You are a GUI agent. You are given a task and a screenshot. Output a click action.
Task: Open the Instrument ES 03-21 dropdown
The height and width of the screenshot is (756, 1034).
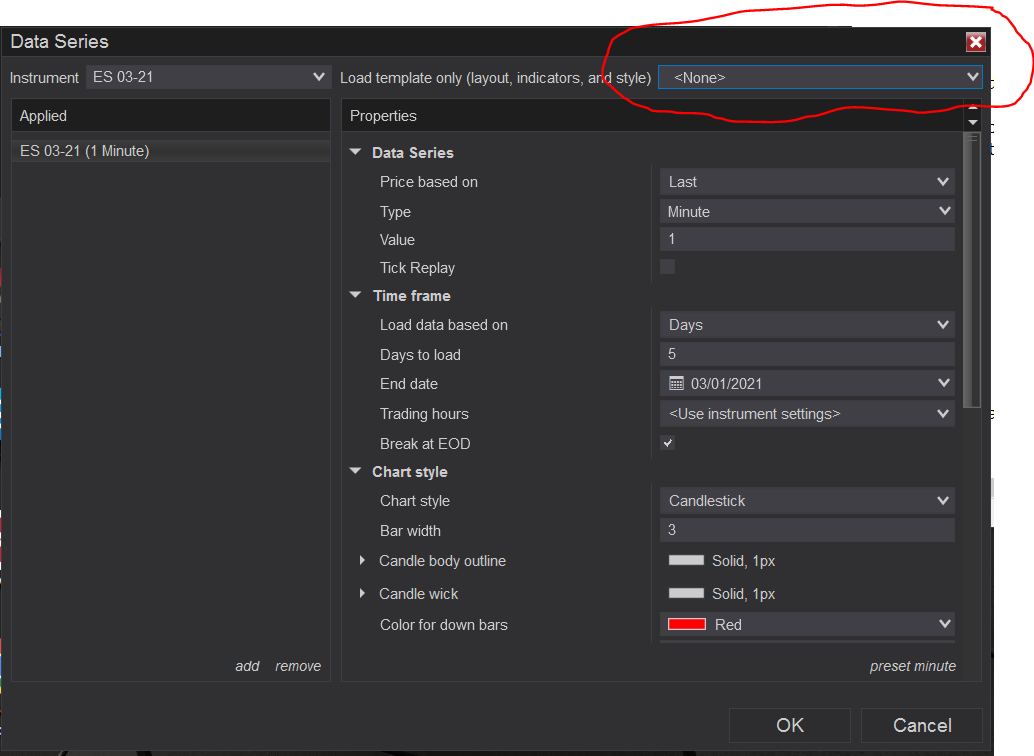(x=208, y=77)
